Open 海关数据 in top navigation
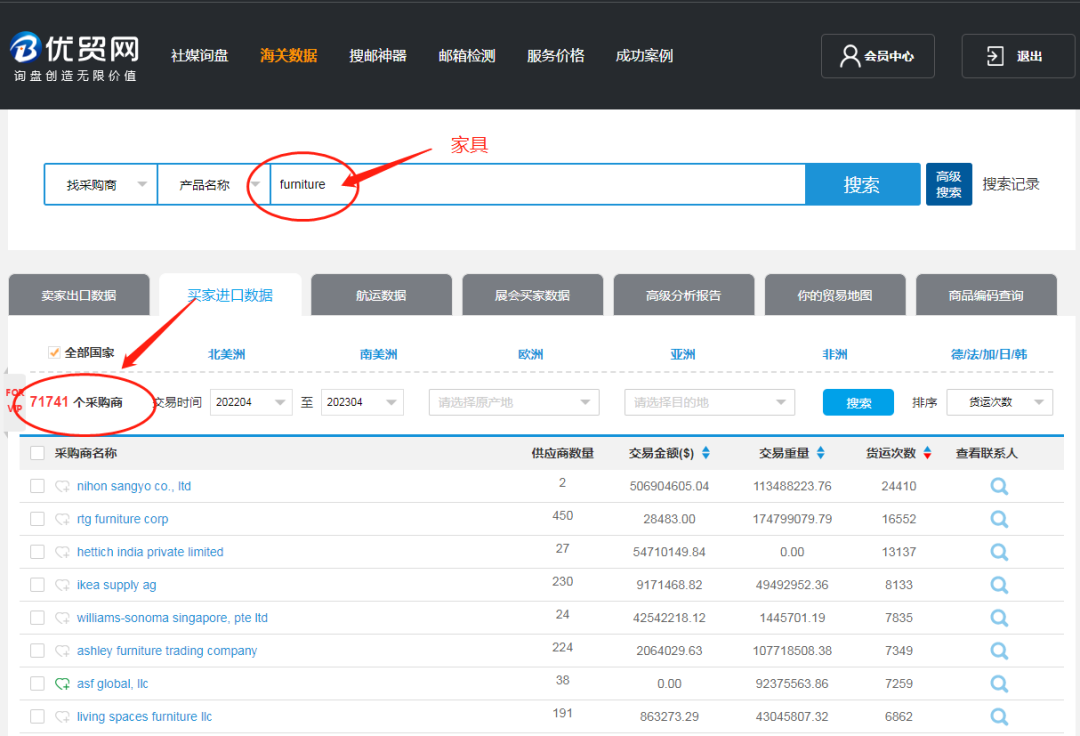Screen dimensions: 1080x736 [289, 56]
